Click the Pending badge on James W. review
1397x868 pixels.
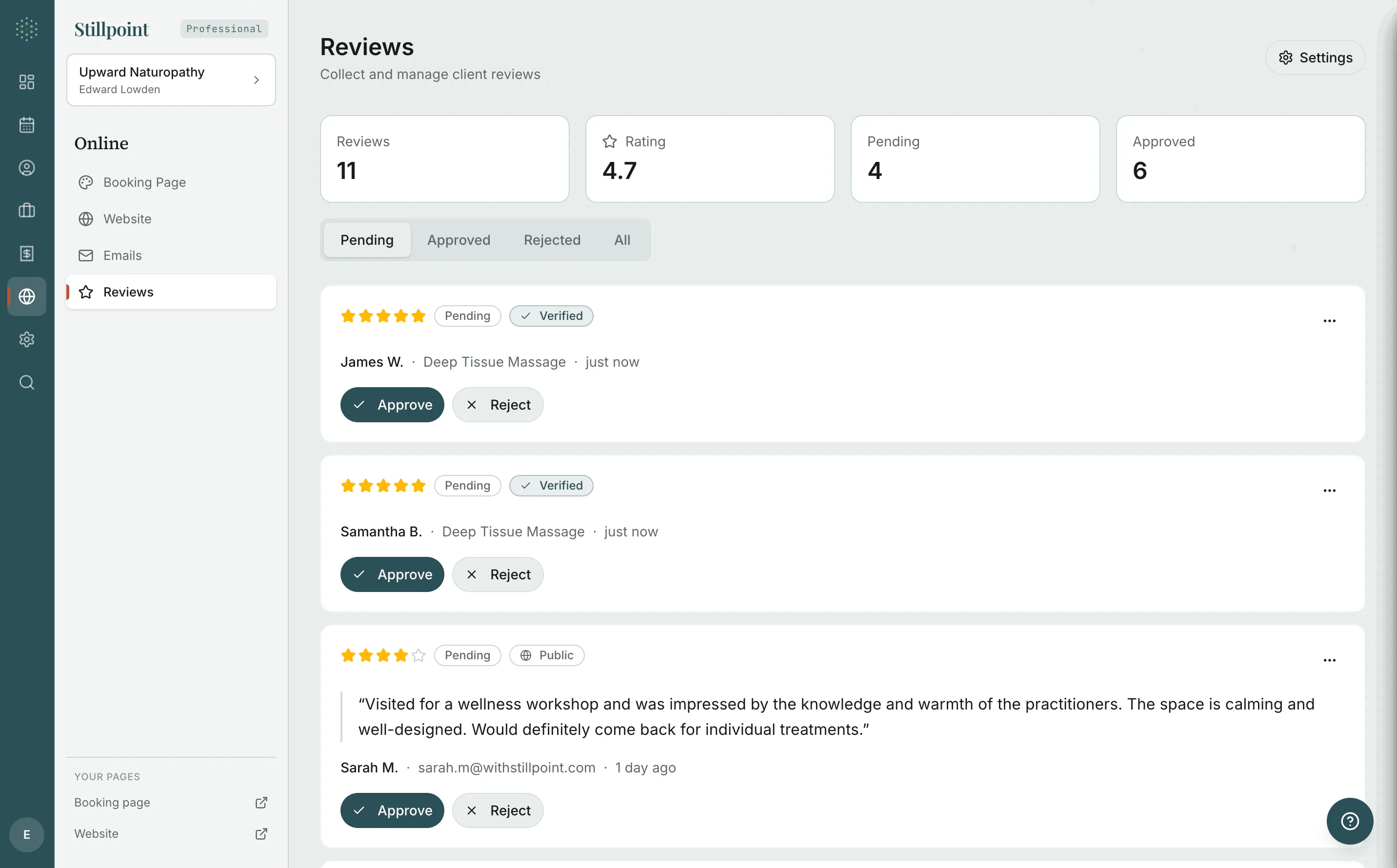coord(467,316)
